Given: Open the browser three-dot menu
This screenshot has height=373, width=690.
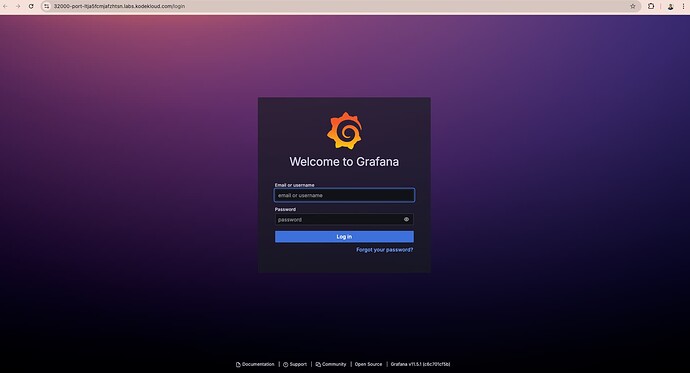Looking at the screenshot, I should click(x=683, y=6).
